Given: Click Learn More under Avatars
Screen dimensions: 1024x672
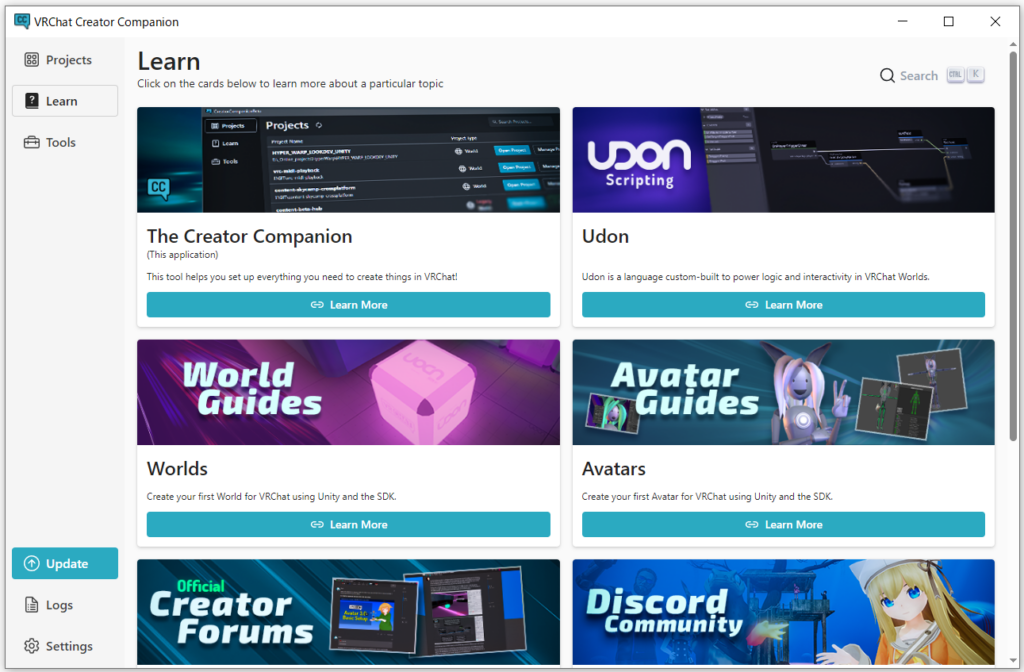Looking at the screenshot, I should [x=783, y=525].
